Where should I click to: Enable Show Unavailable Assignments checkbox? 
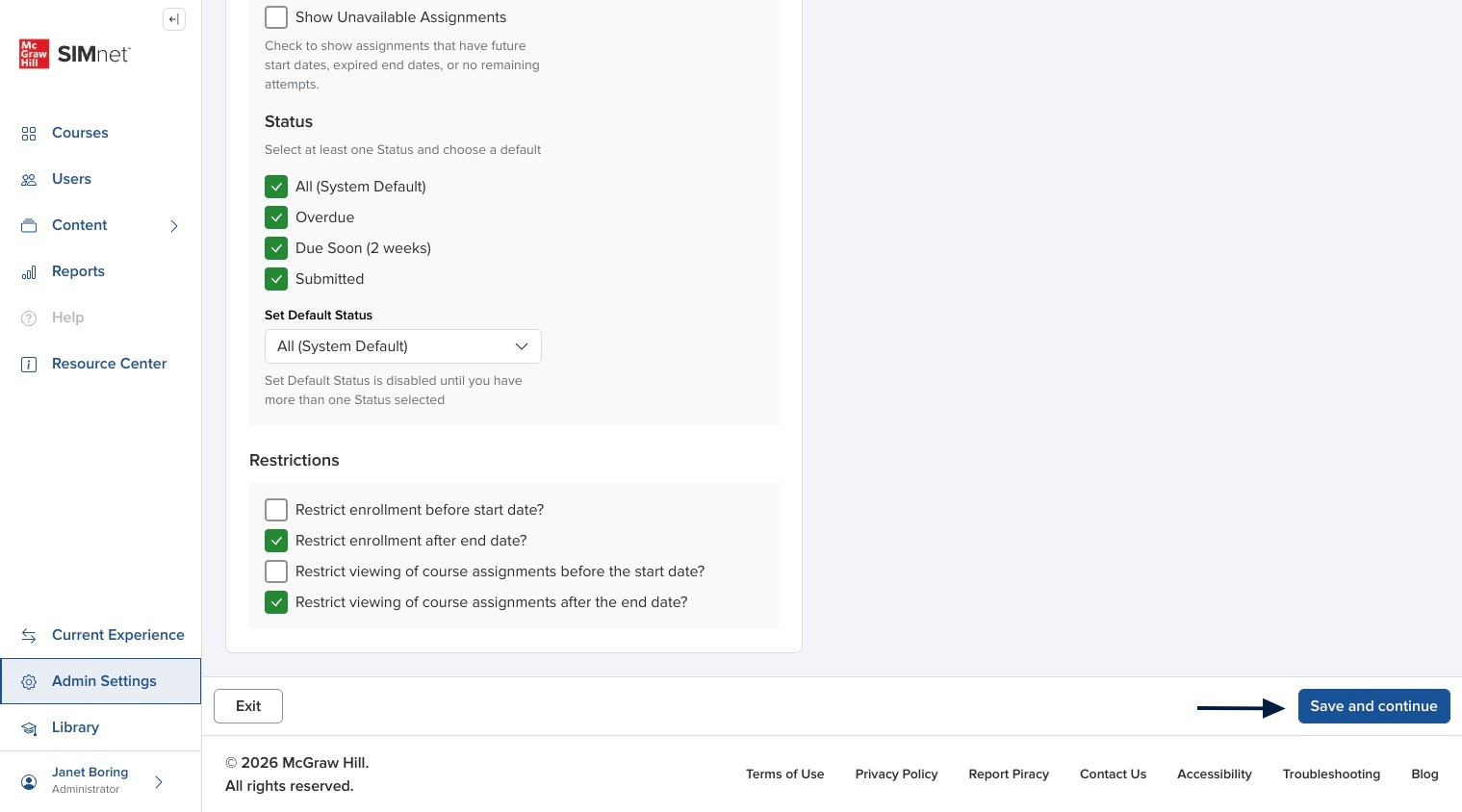pyautogui.click(x=276, y=17)
